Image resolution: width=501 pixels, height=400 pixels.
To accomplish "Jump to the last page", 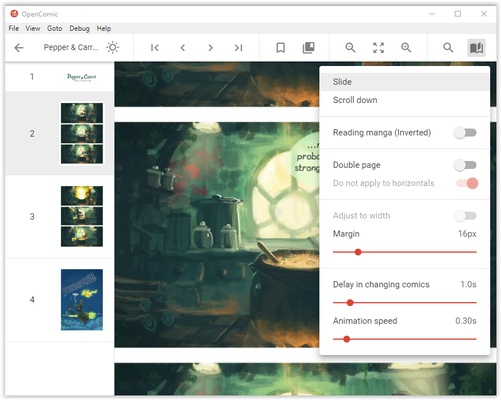I will 238,48.
